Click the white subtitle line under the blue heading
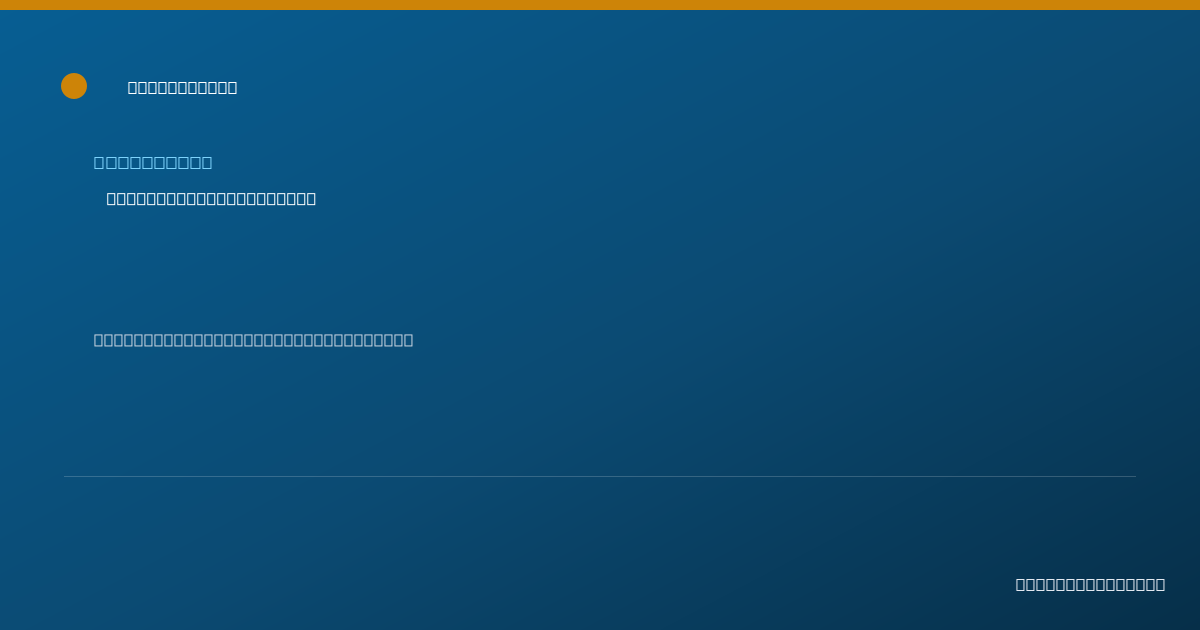Viewport: 1200px width, 630px height. [211, 198]
